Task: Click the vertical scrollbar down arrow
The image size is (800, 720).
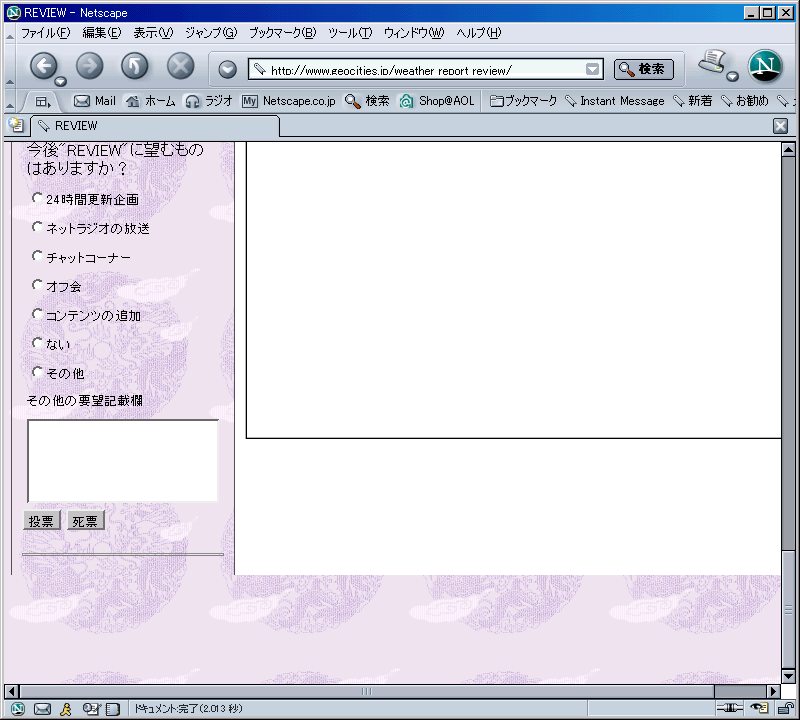Action: coord(788,677)
